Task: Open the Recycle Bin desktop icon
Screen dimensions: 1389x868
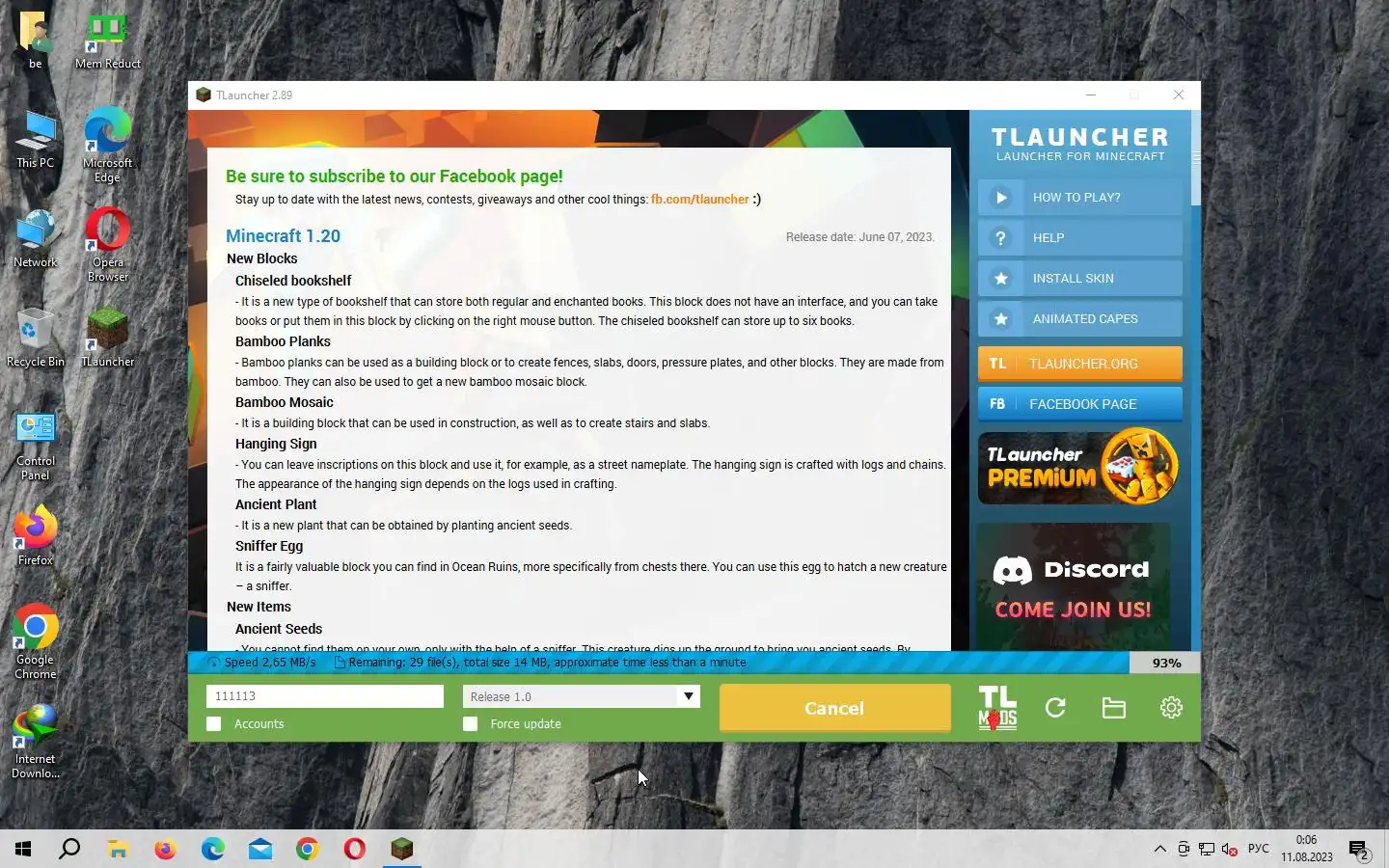Action: (x=35, y=339)
